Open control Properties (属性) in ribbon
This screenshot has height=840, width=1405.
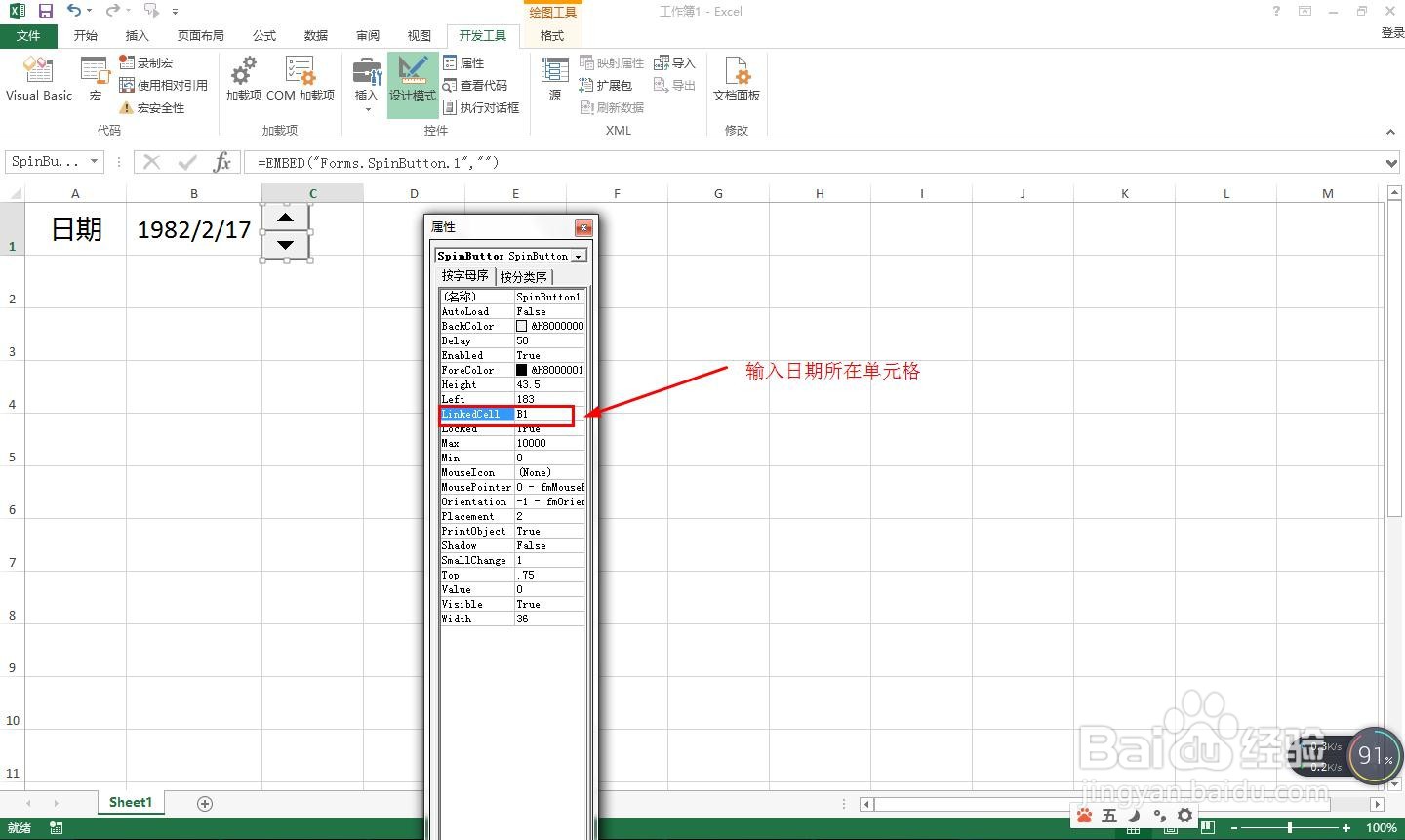pos(463,62)
